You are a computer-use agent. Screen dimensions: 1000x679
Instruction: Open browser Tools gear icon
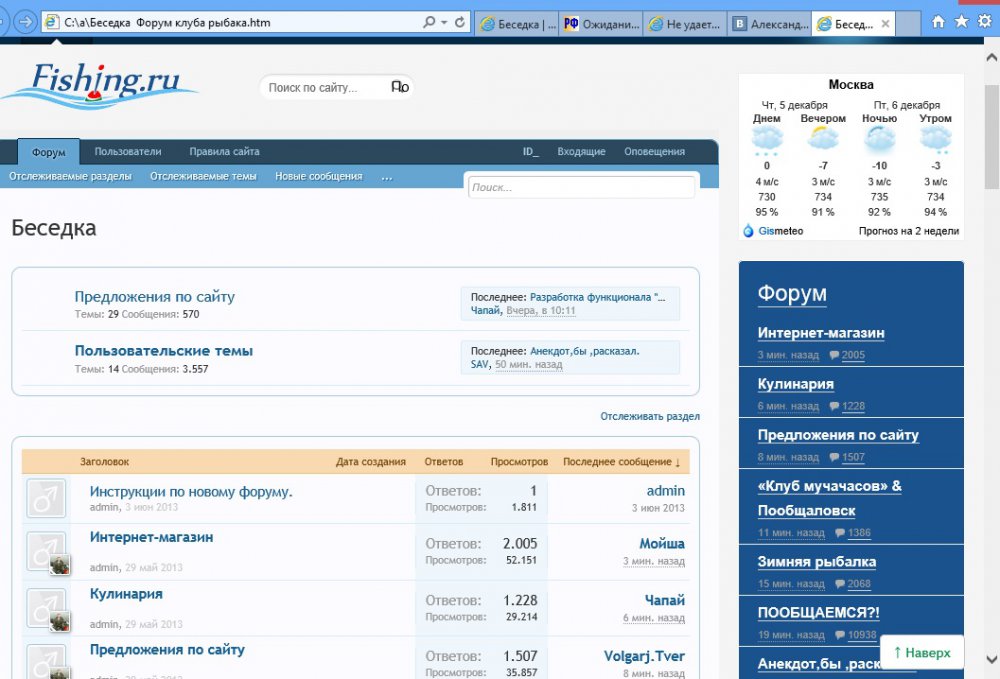(984, 21)
